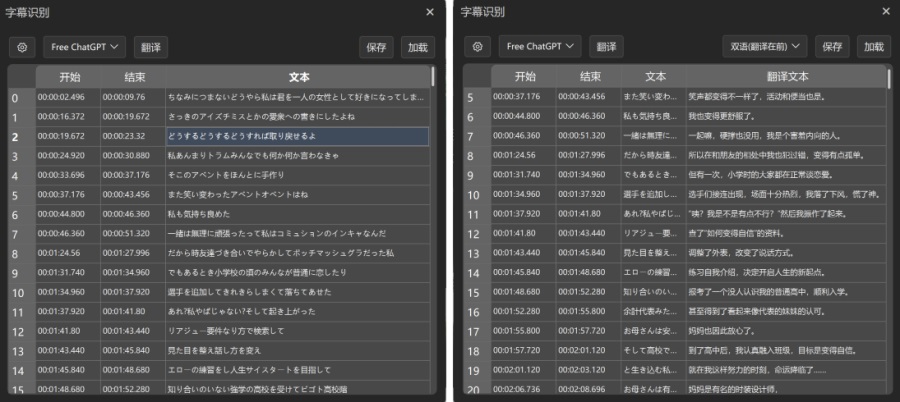Click text cell あれ?私やばじゃない? in left table
900x402 pixels.
[x=298, y=312]
